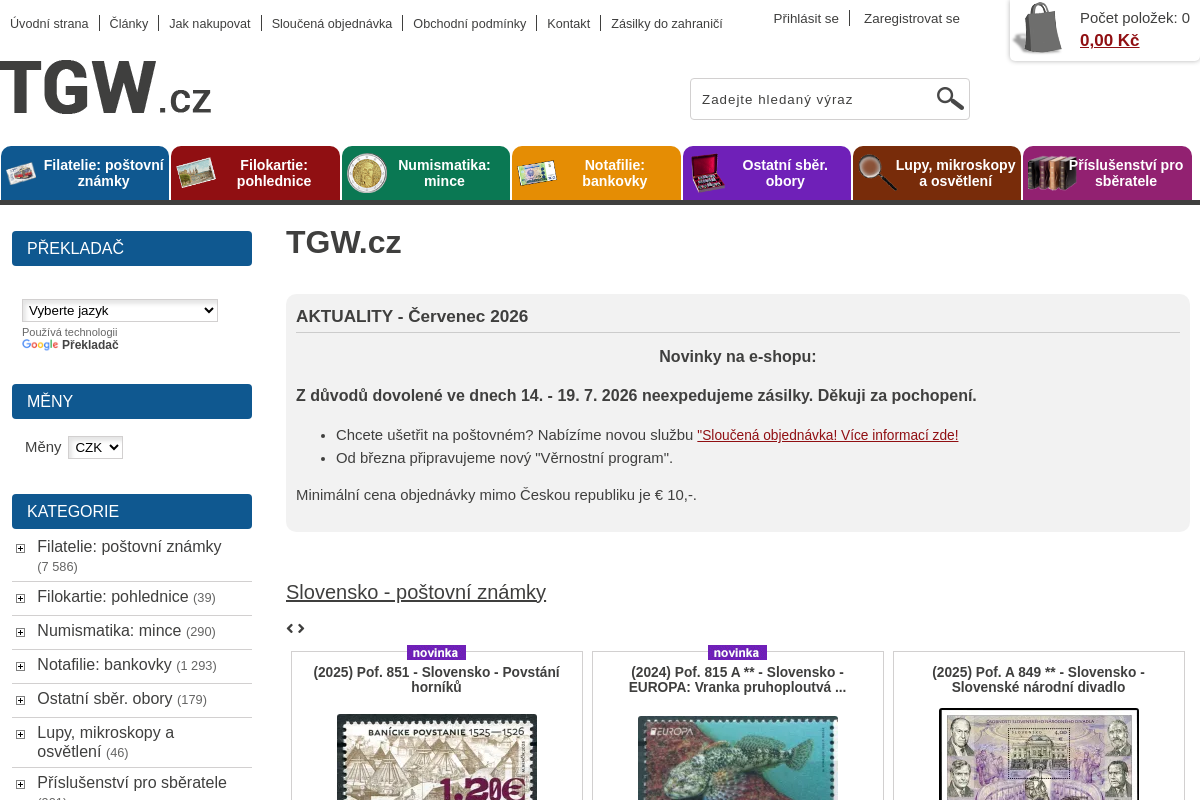Open Sloučená objednávka top menu link
Image resolution: width=1200 pixels, height=800 pixels.
tap(332, 23)
